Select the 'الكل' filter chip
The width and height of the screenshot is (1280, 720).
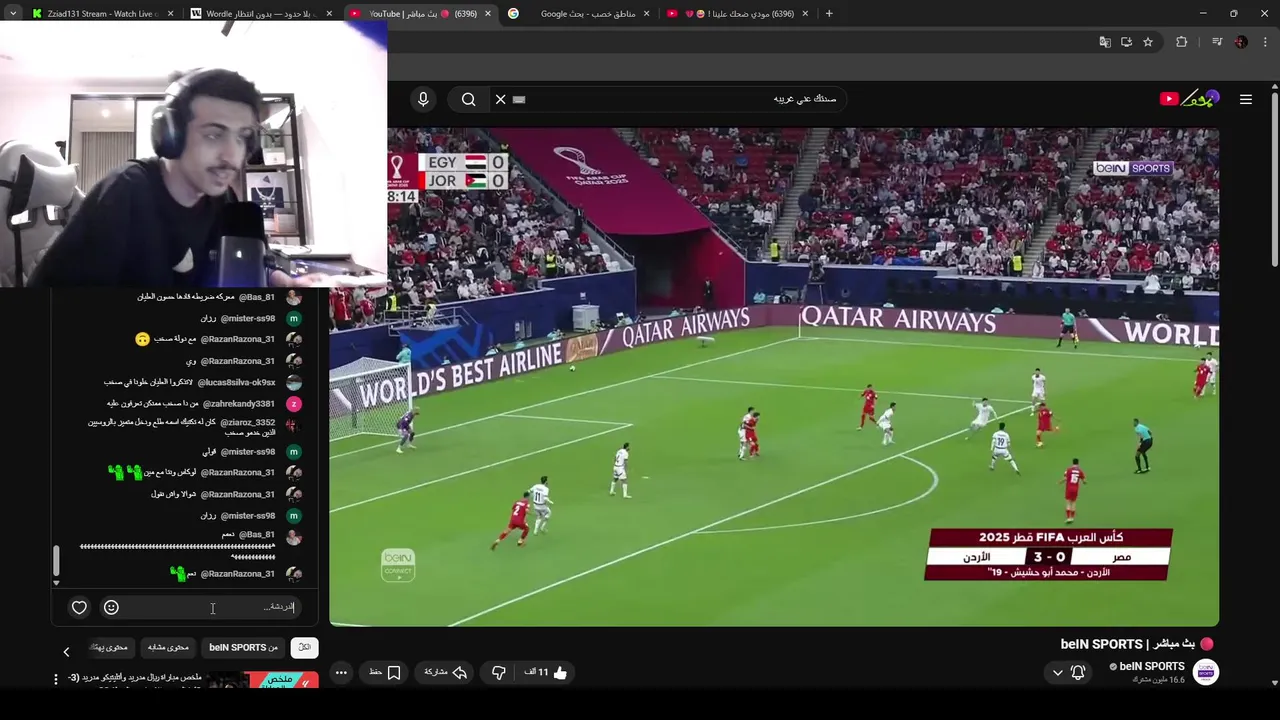pos(304,647)
